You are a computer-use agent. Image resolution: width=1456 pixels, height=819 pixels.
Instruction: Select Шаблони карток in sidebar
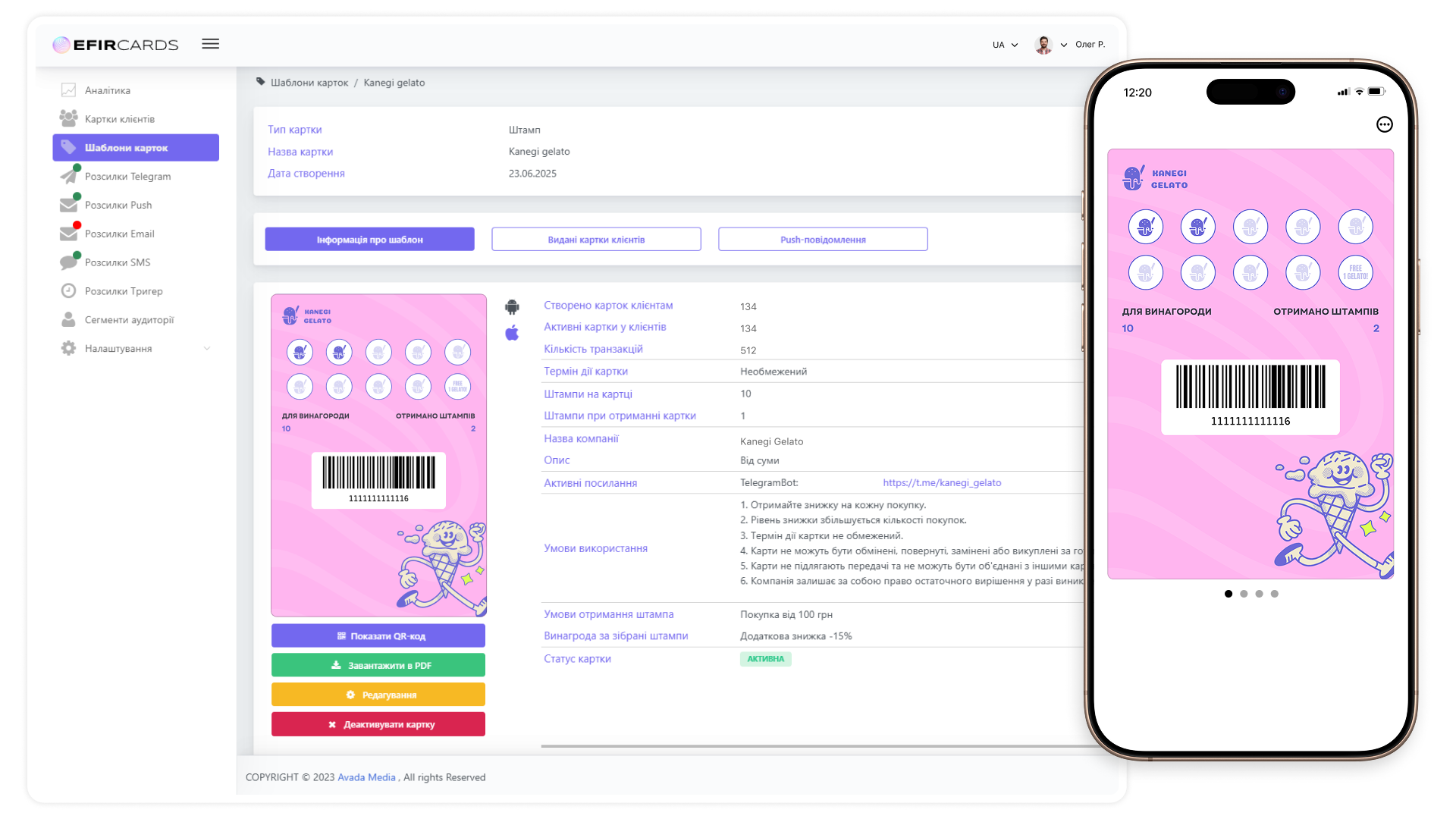coord(136,148)
